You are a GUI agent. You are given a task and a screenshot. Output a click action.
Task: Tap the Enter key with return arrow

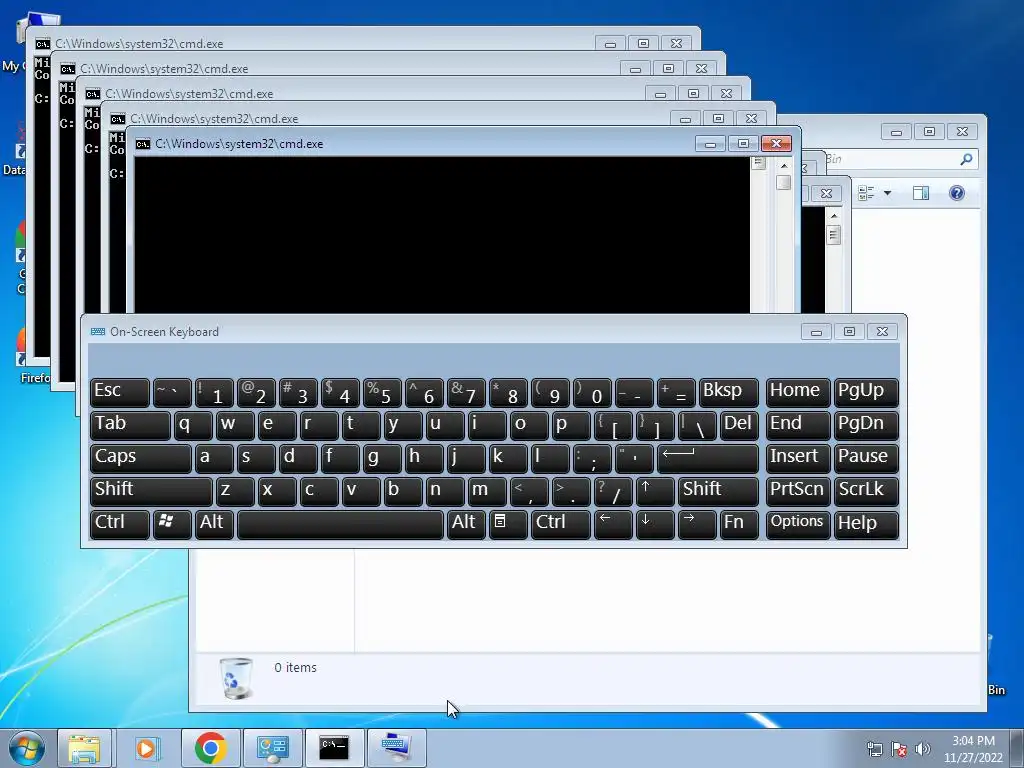coord(707,458)
